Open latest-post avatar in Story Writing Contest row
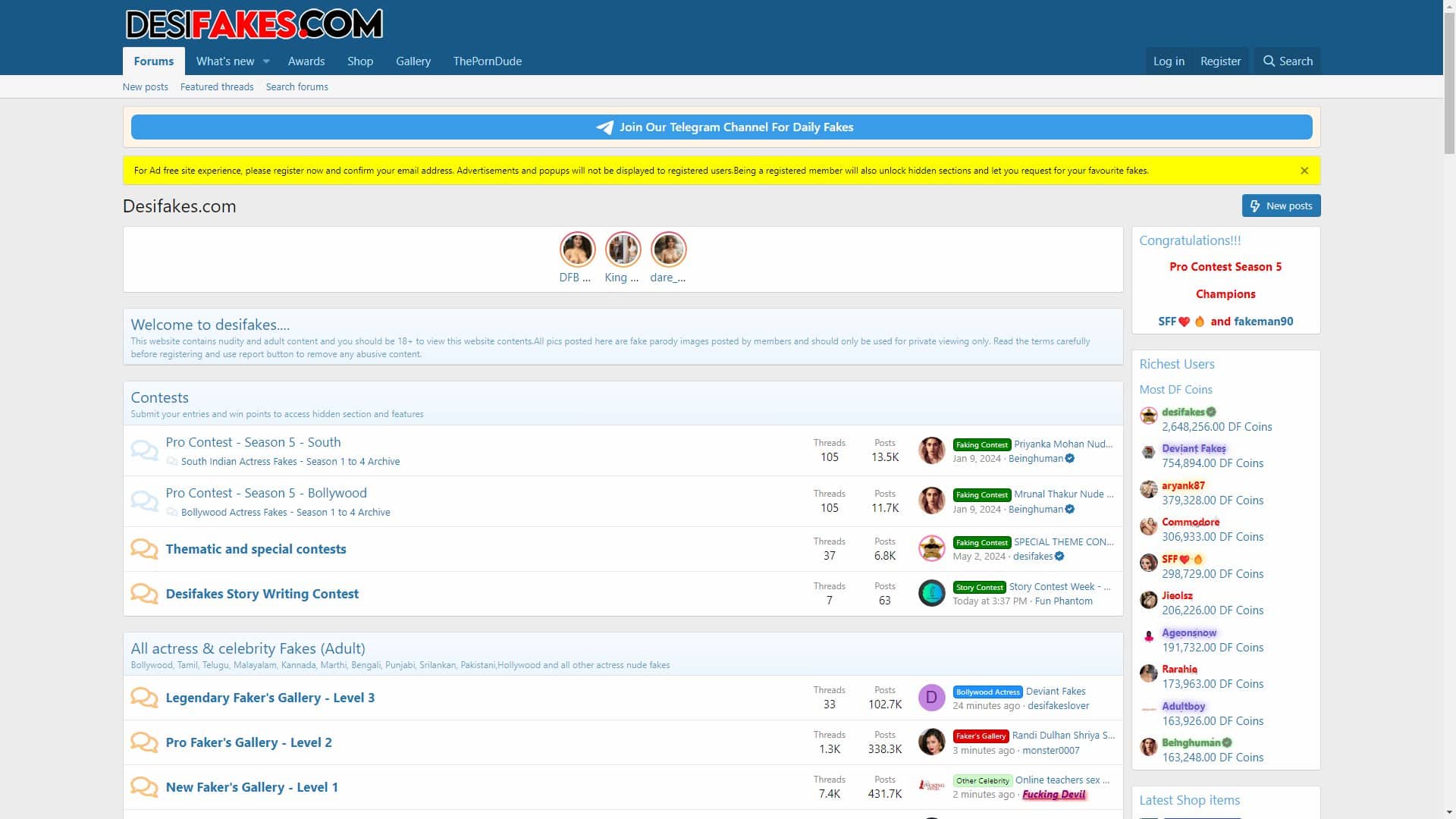The width and height of the screenshot is (1456, 819). click(931, 593)
